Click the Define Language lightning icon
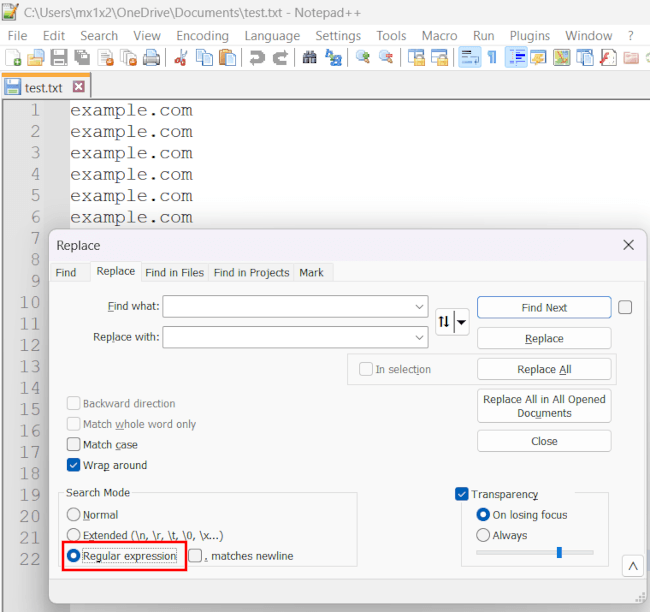This screenshot has height=612, width=650. (x=538, y=58)
